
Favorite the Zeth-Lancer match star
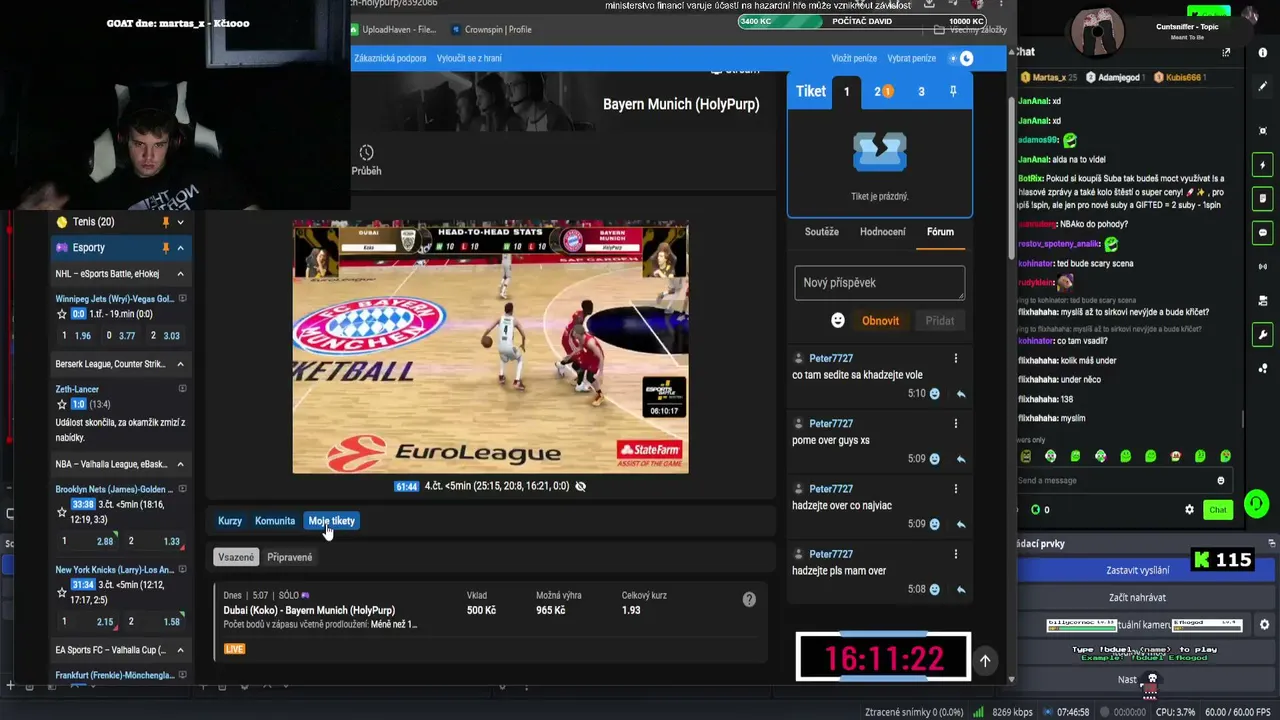(62, 404)
